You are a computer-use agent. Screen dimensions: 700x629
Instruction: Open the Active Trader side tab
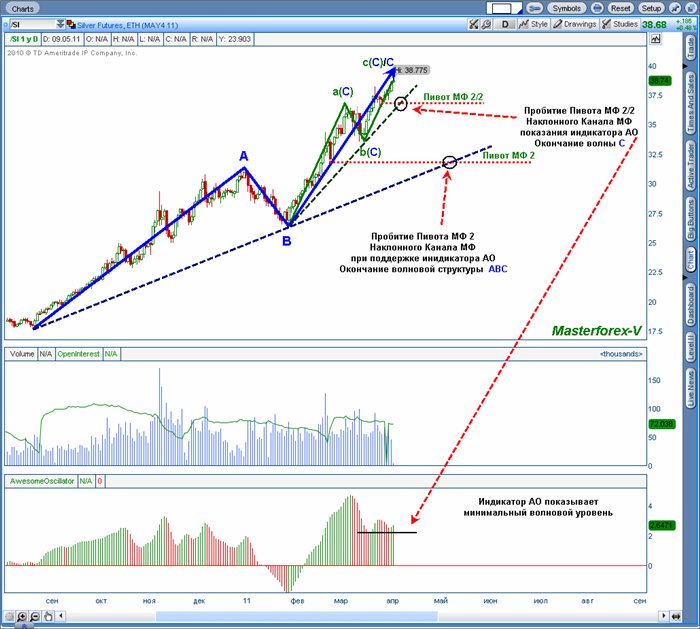690,166
